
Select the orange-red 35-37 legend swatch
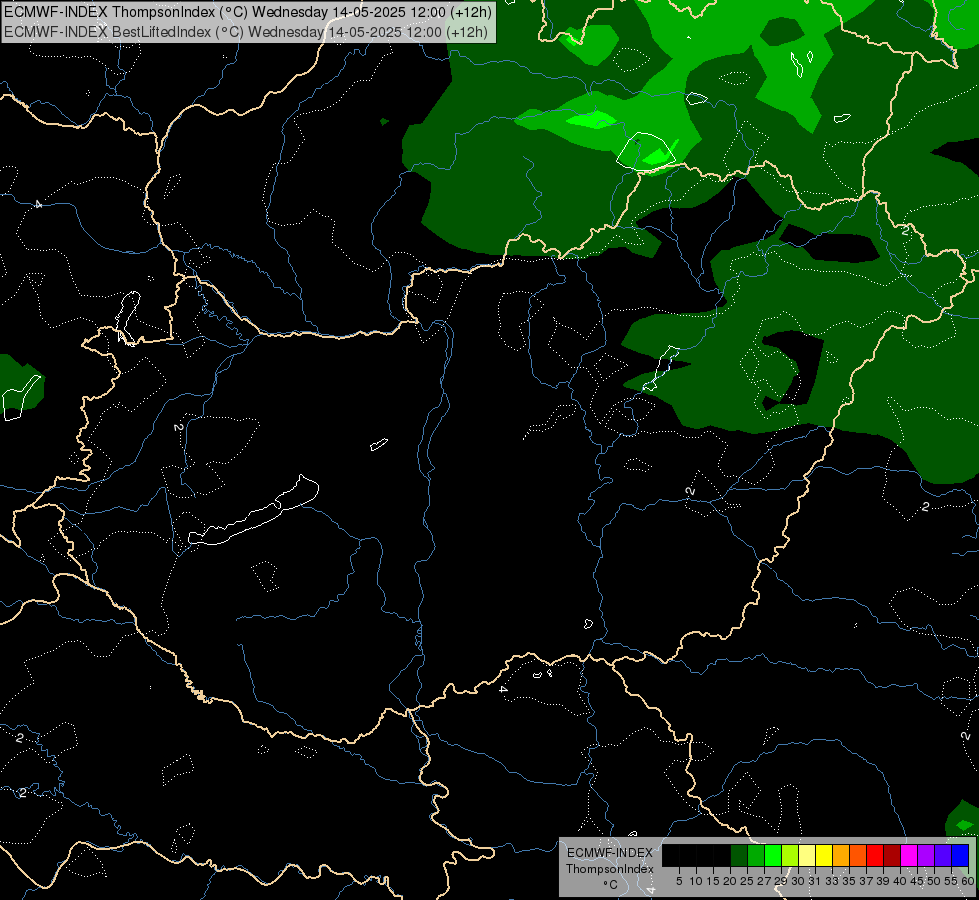point(858,855)
